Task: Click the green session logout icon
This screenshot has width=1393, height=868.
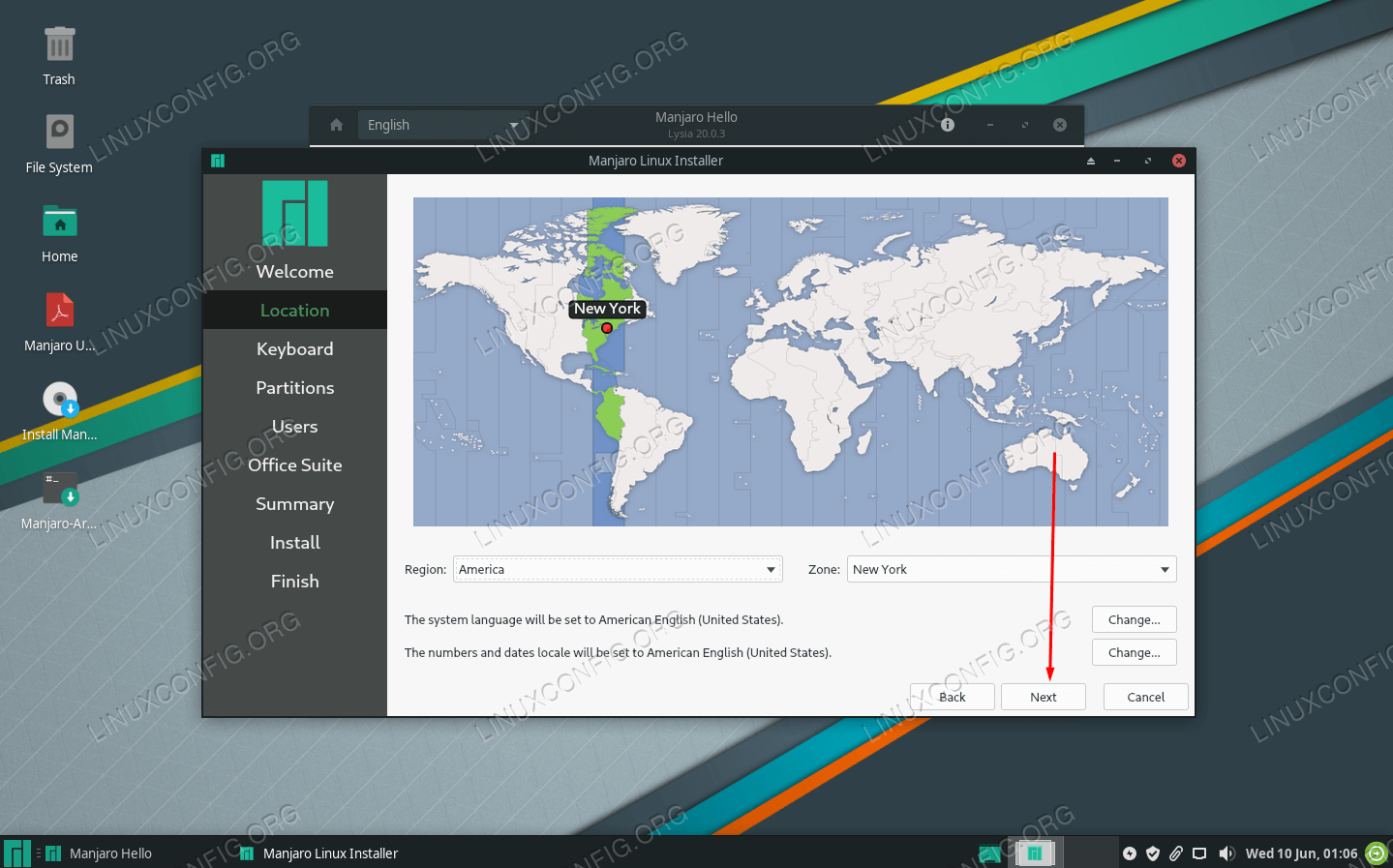Action: point(1377,853)
